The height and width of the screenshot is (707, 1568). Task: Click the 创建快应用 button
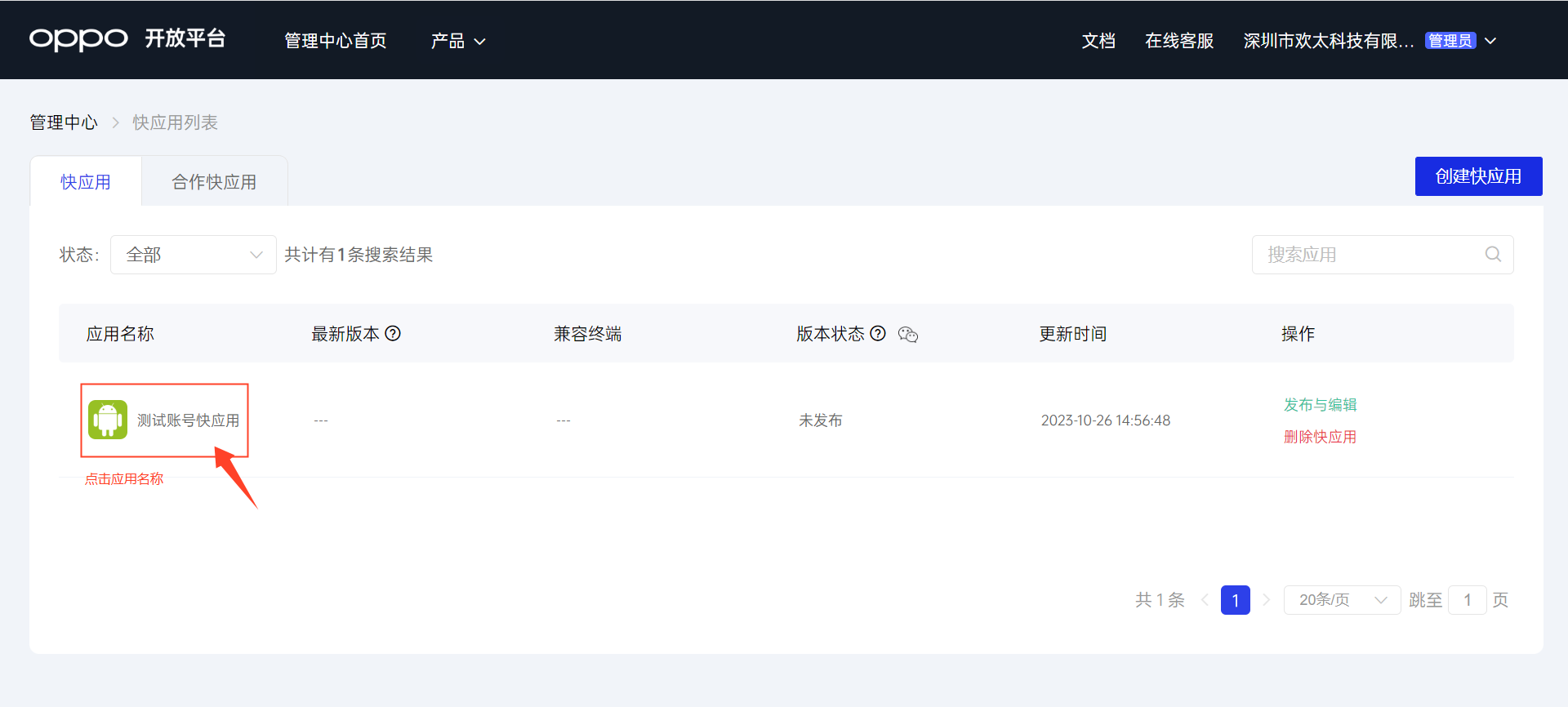point(1478,176)
